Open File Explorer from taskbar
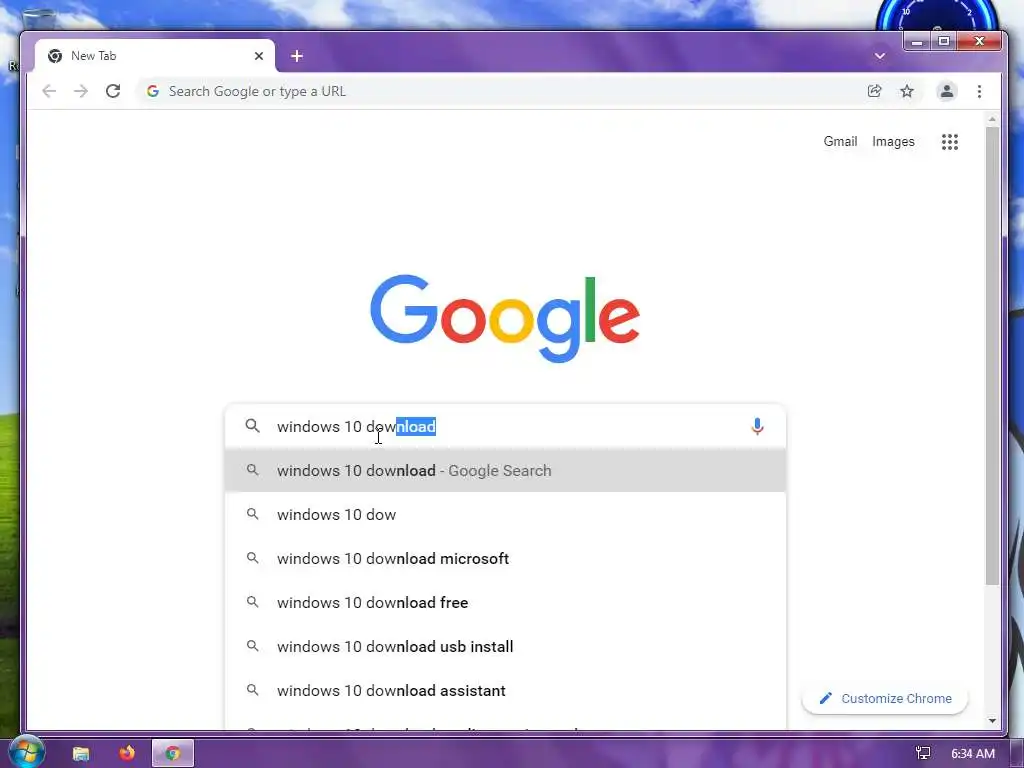This screenshot has height=768, width=1024. (81, 754)
